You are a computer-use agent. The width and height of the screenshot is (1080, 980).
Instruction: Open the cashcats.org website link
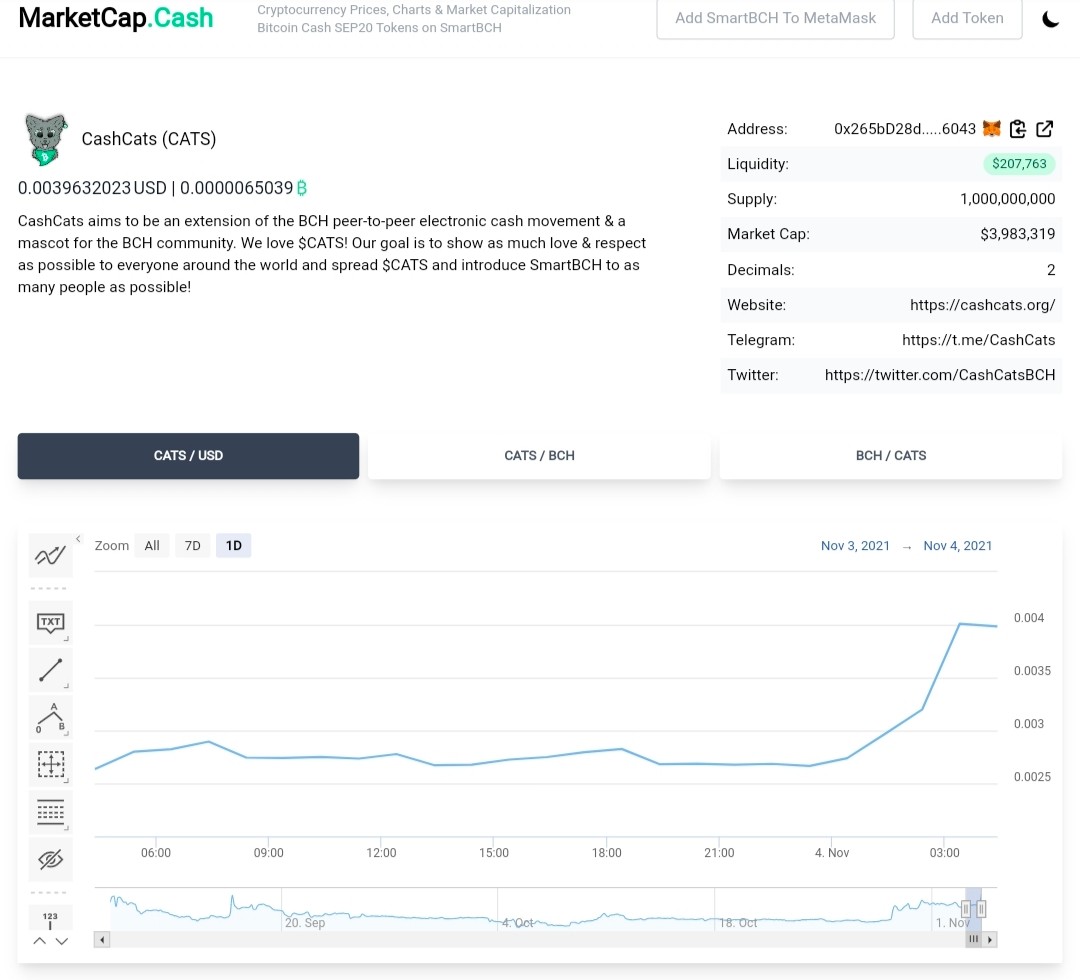point(982,305)
